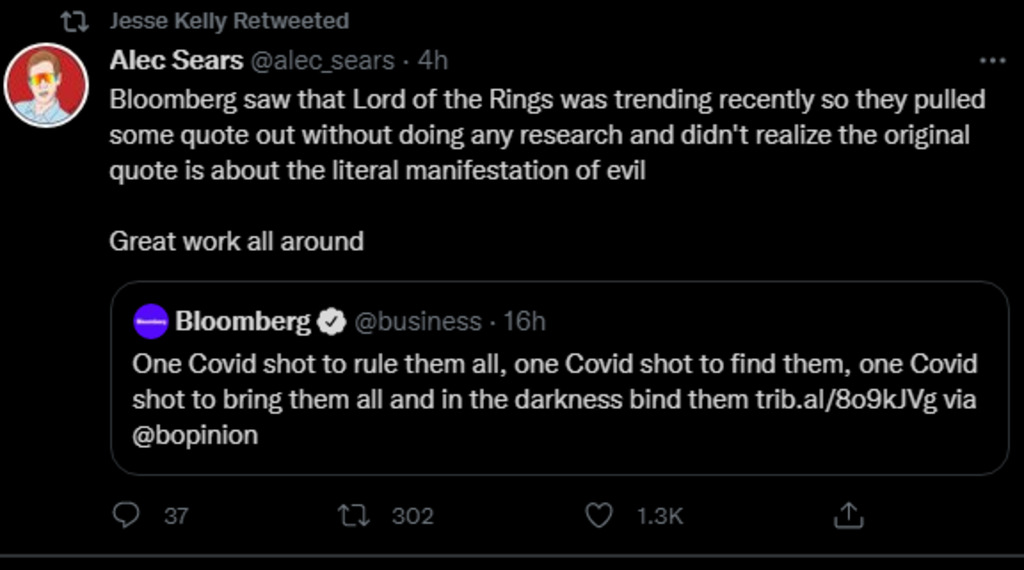Click the 1.3K likes count
Screen dimensions: 1024x570
[x=659, y=516]
